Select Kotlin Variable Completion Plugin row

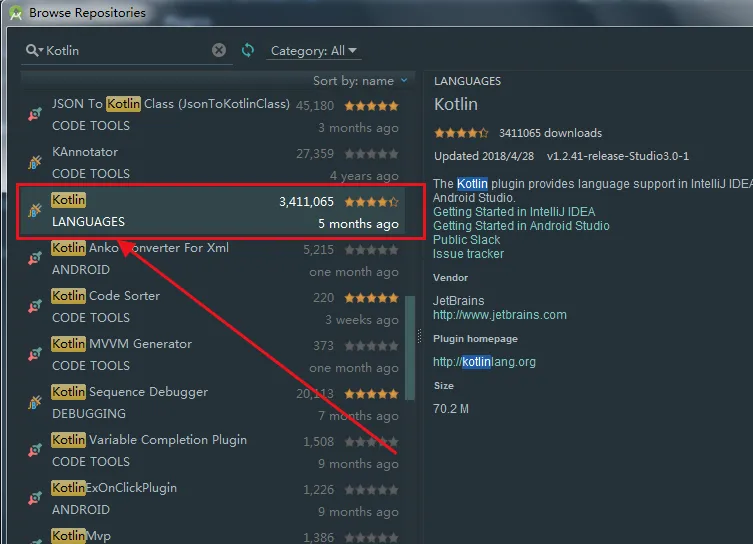[213, 451]
